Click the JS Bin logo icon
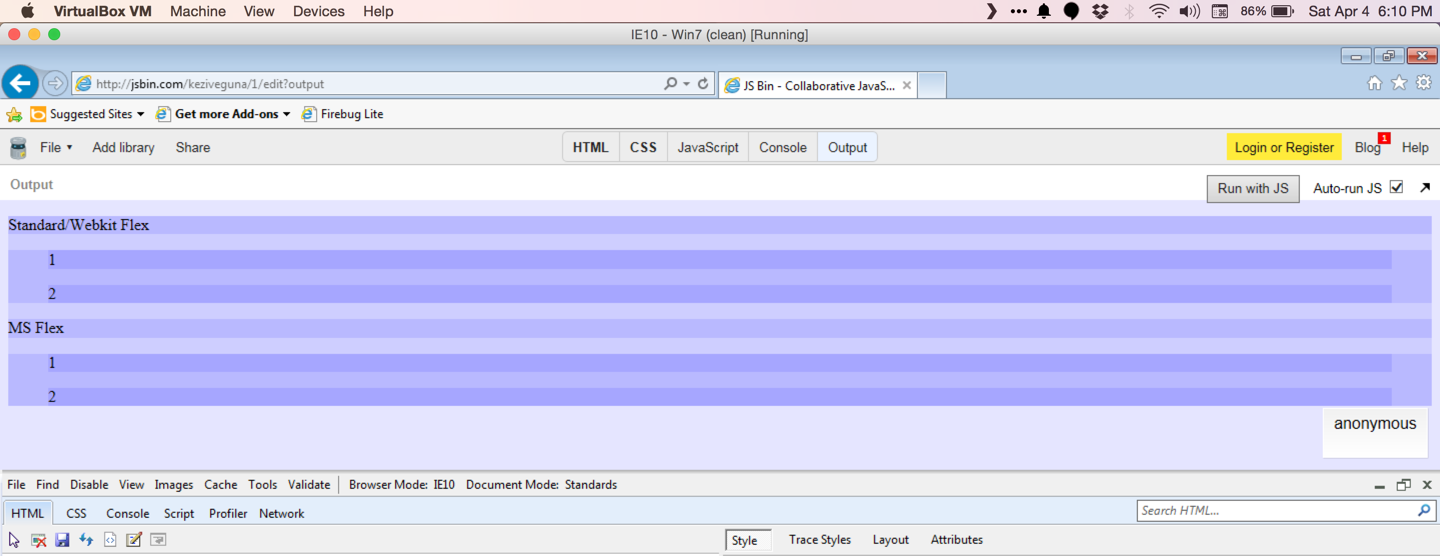Image resolution: width=1440 pixels, height=556 pixels. click(x=18, y=148)
